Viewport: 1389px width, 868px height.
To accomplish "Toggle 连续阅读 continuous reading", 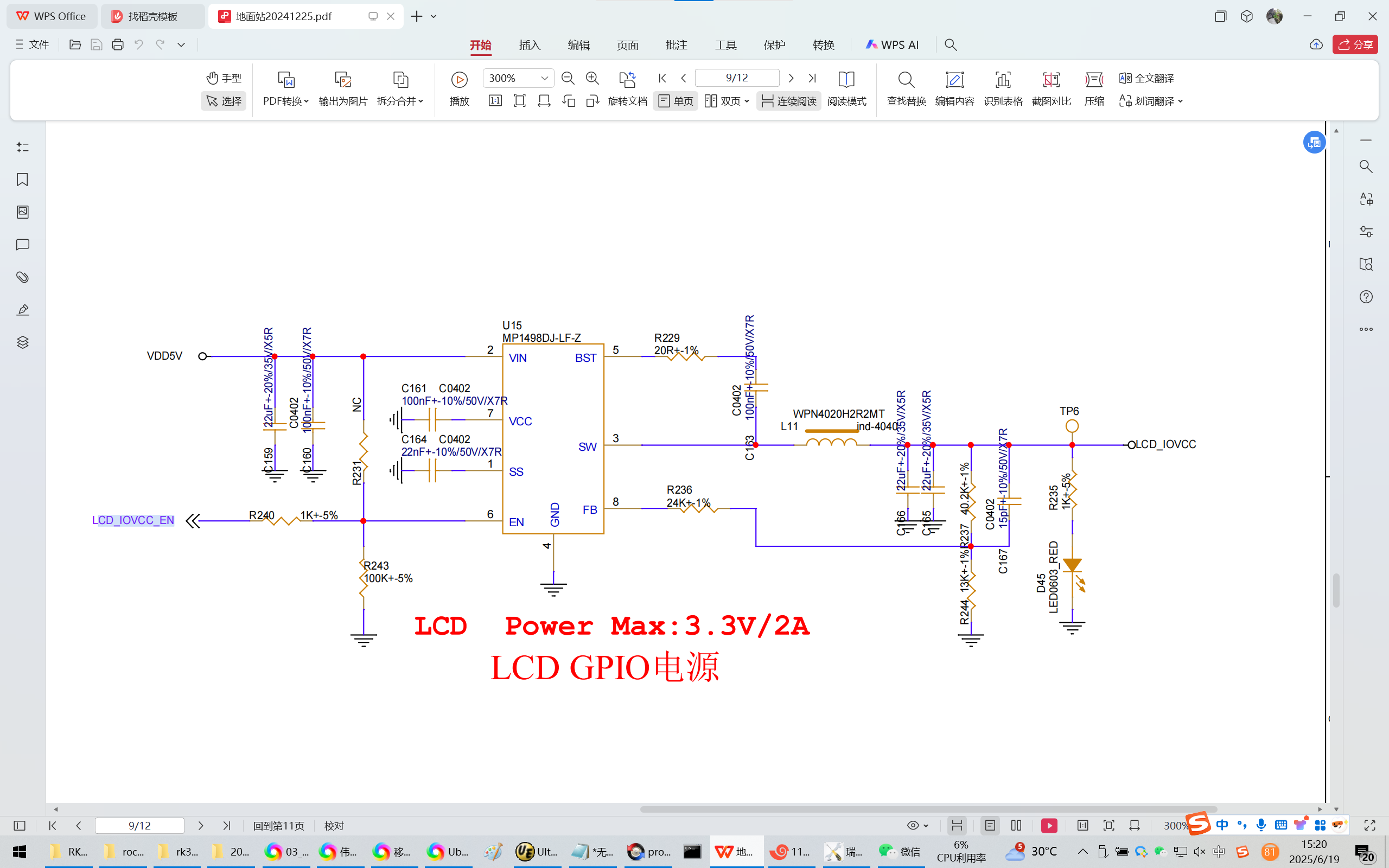I will click(x=788, y=101).
